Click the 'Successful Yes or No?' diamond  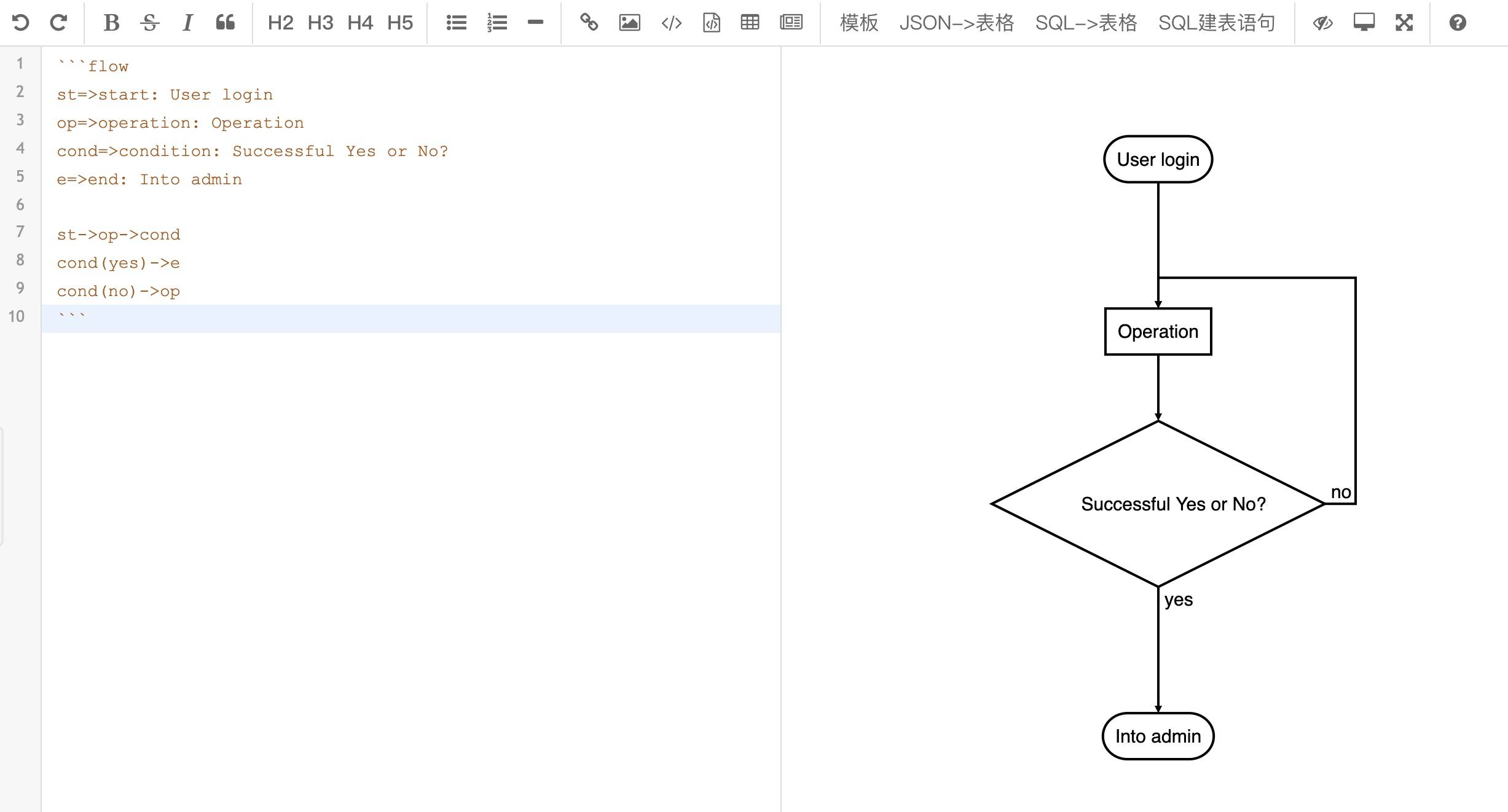click(x=1158, y=504)
